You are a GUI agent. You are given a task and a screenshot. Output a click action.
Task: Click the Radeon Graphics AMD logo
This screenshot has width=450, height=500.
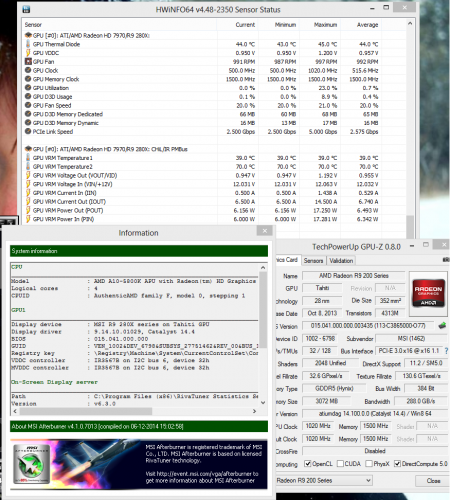(428, 293)
